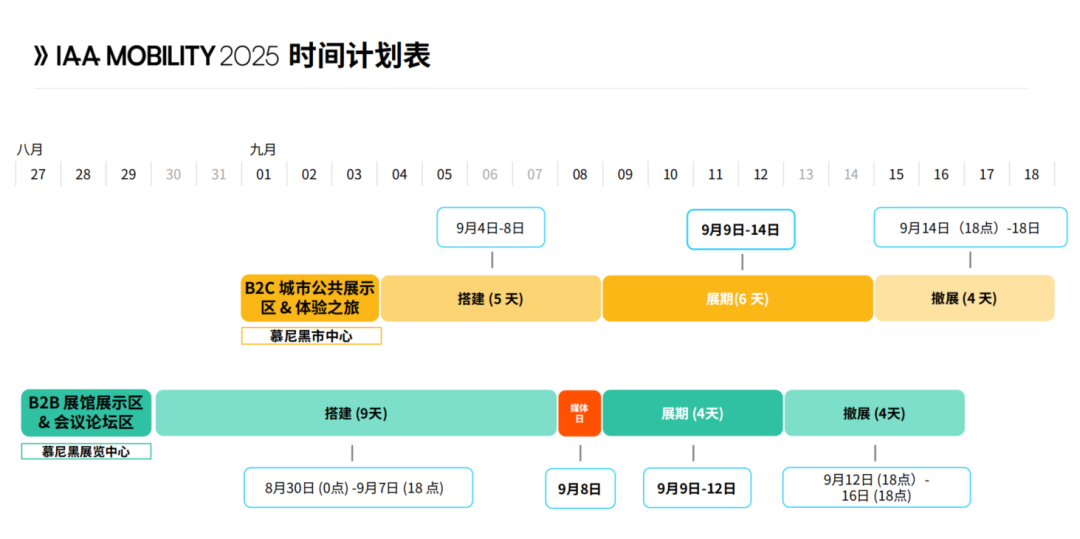The height and width of the screenshot is (539, 1080).
Task: Click date 04 in the calendar row
Action: (x=399, y=175)
